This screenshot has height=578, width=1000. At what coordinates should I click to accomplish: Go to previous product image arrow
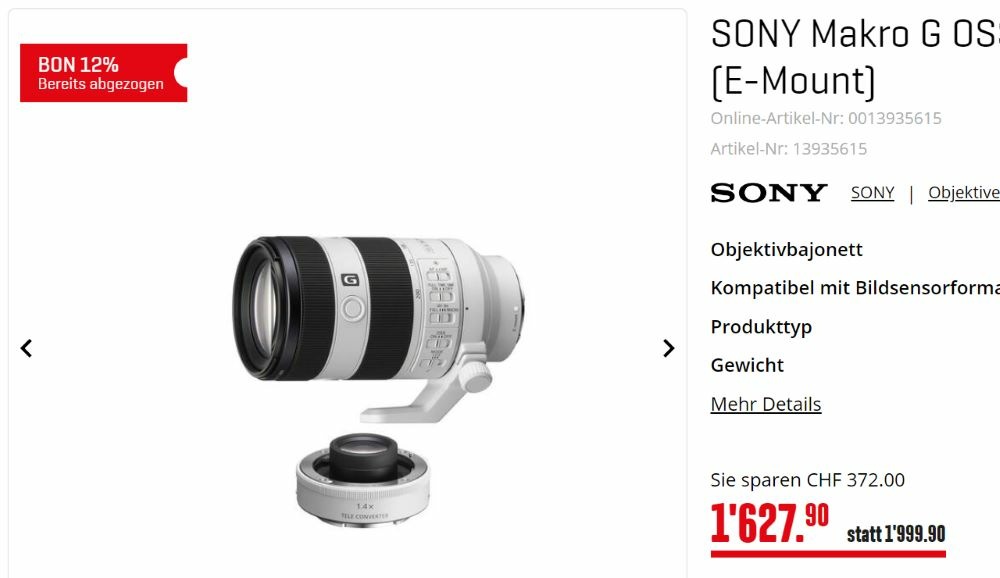tap(26, 348)
